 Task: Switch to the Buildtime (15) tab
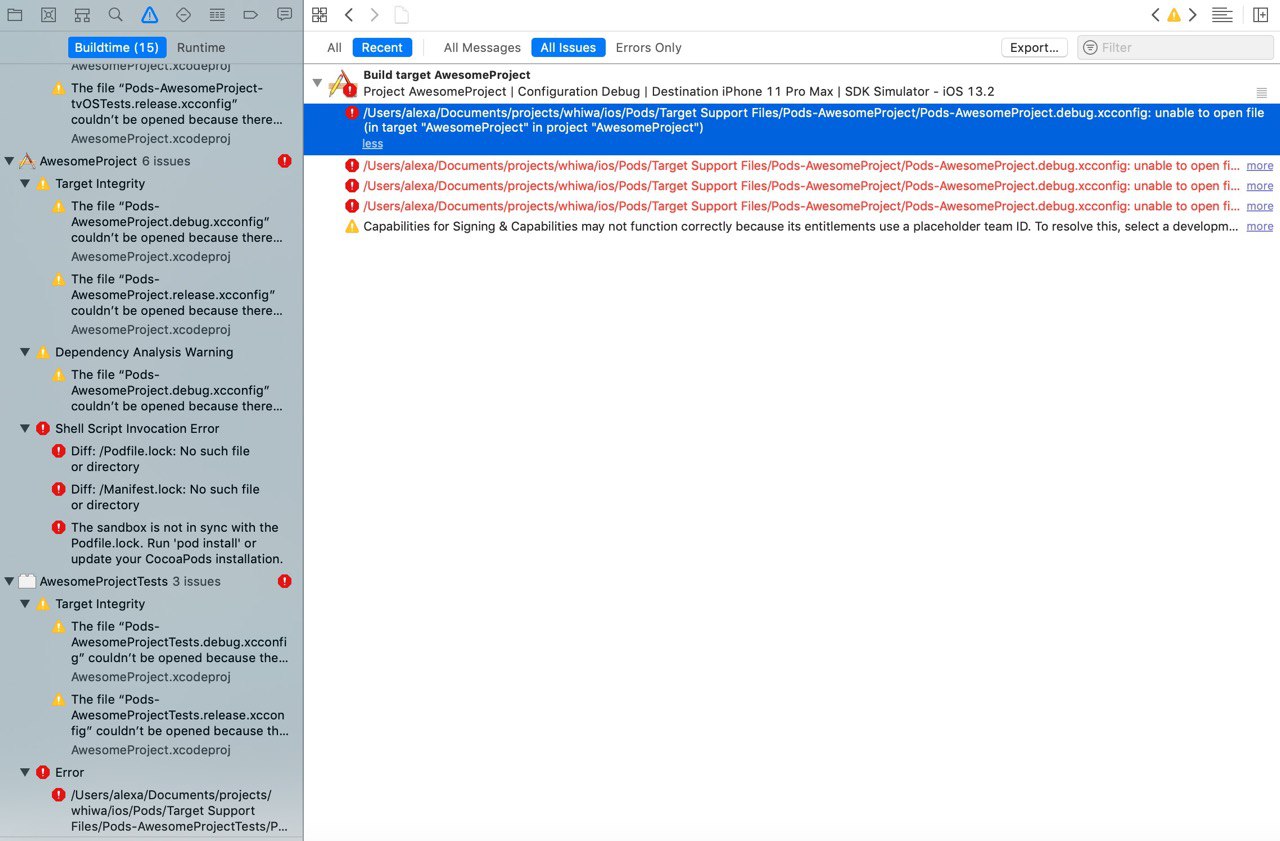(x=116, y=47)
